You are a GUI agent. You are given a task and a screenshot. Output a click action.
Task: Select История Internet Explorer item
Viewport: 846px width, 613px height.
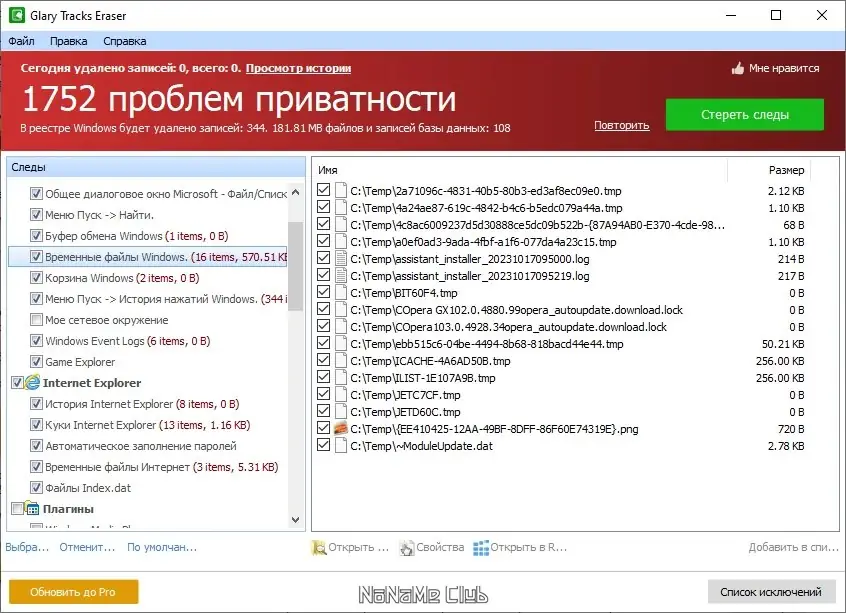[x=142, y=404]
